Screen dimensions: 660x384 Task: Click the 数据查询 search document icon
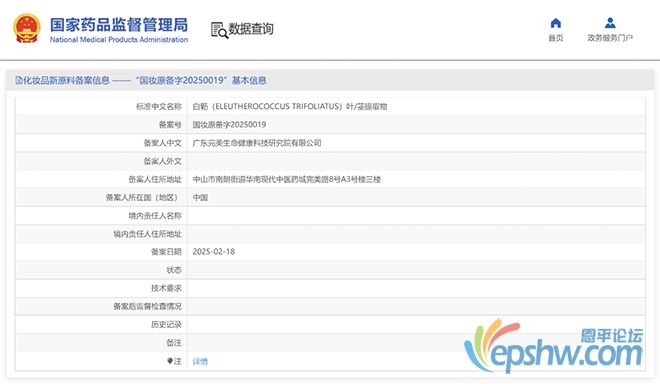(x=219, y=30)
